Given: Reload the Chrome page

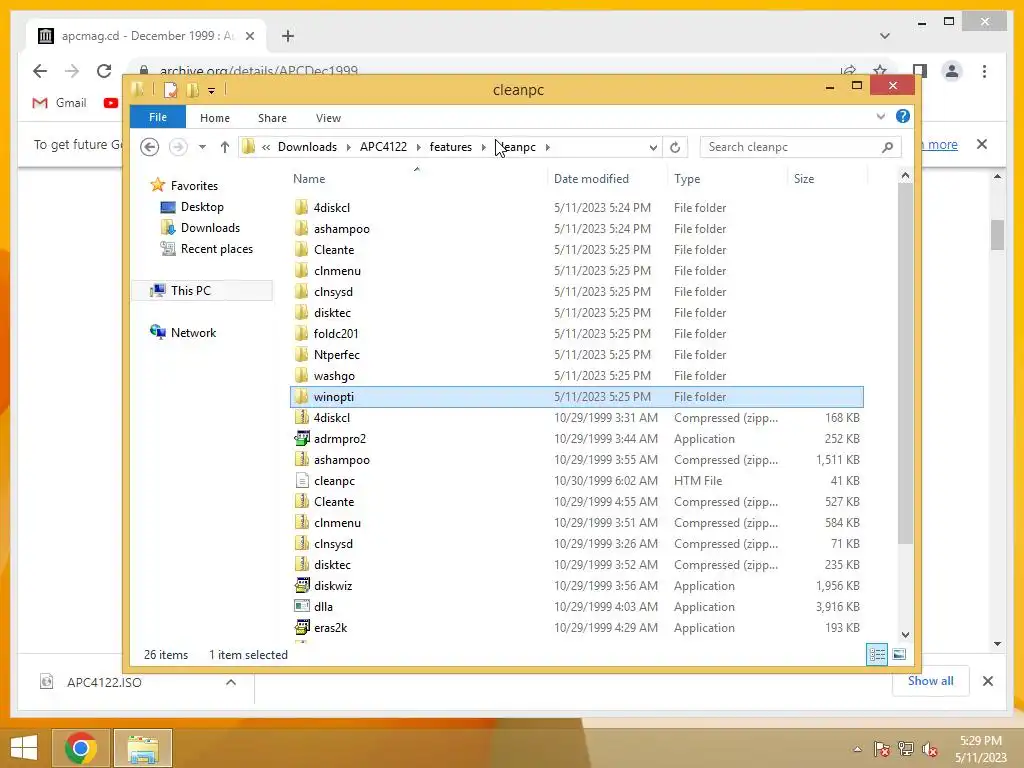Looking at the screenshot, I should click(x=104, y=71).
